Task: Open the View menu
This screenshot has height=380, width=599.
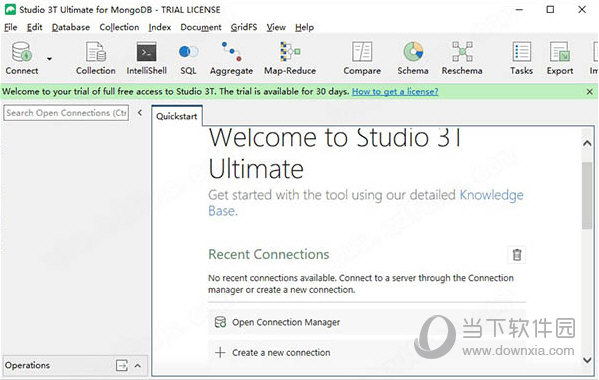Action: [x=276, y=27]
